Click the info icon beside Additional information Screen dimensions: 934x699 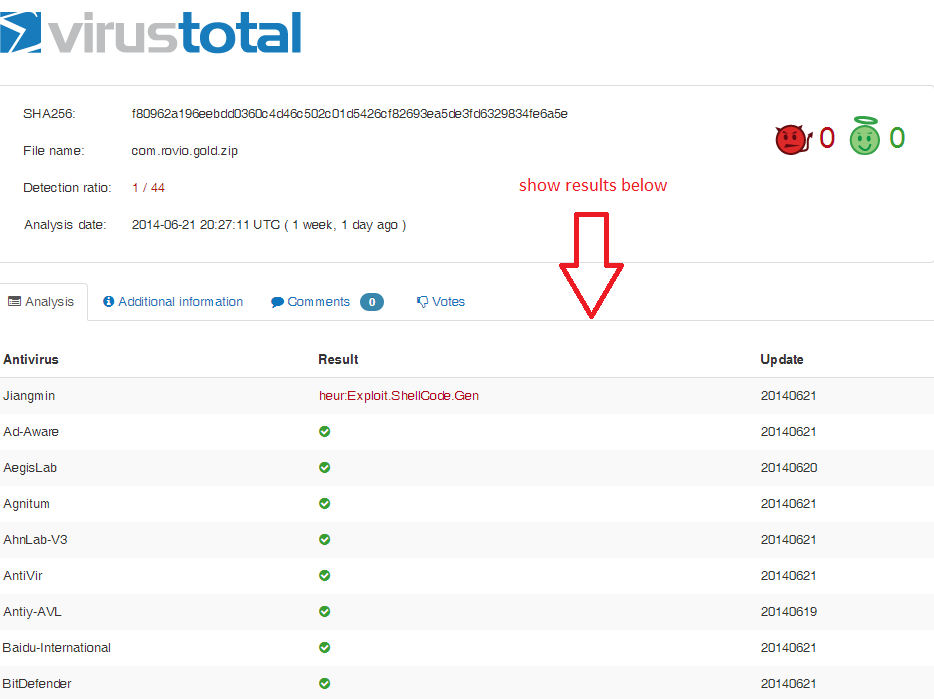pos(107,301)
